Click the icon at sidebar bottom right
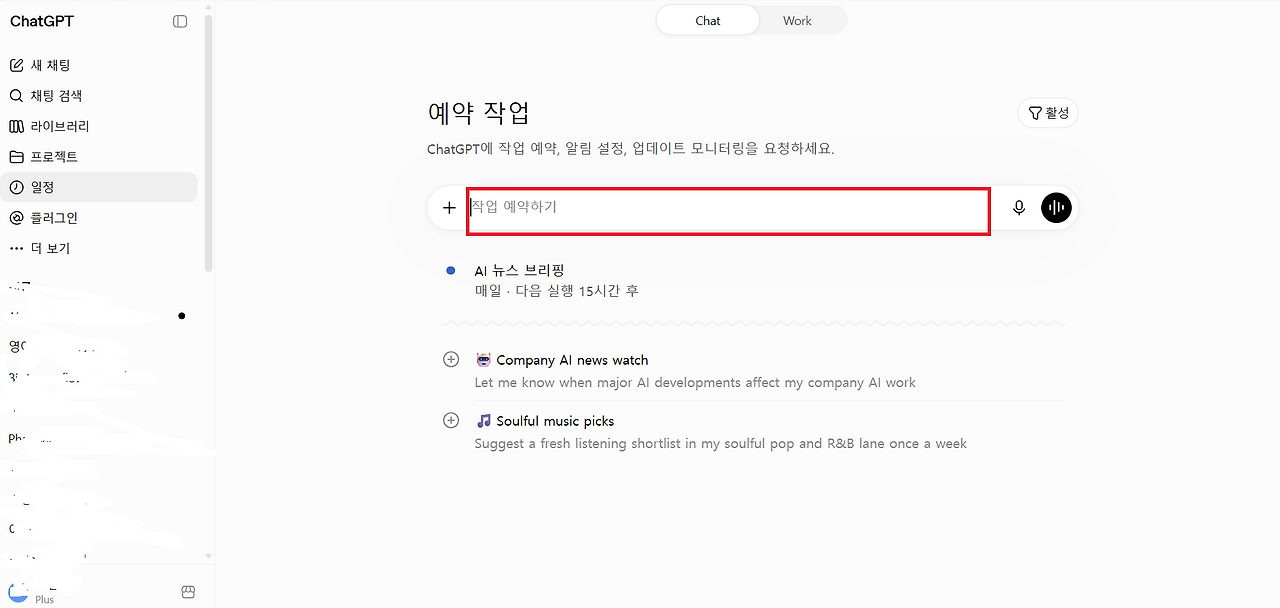 tap(188, 592)
